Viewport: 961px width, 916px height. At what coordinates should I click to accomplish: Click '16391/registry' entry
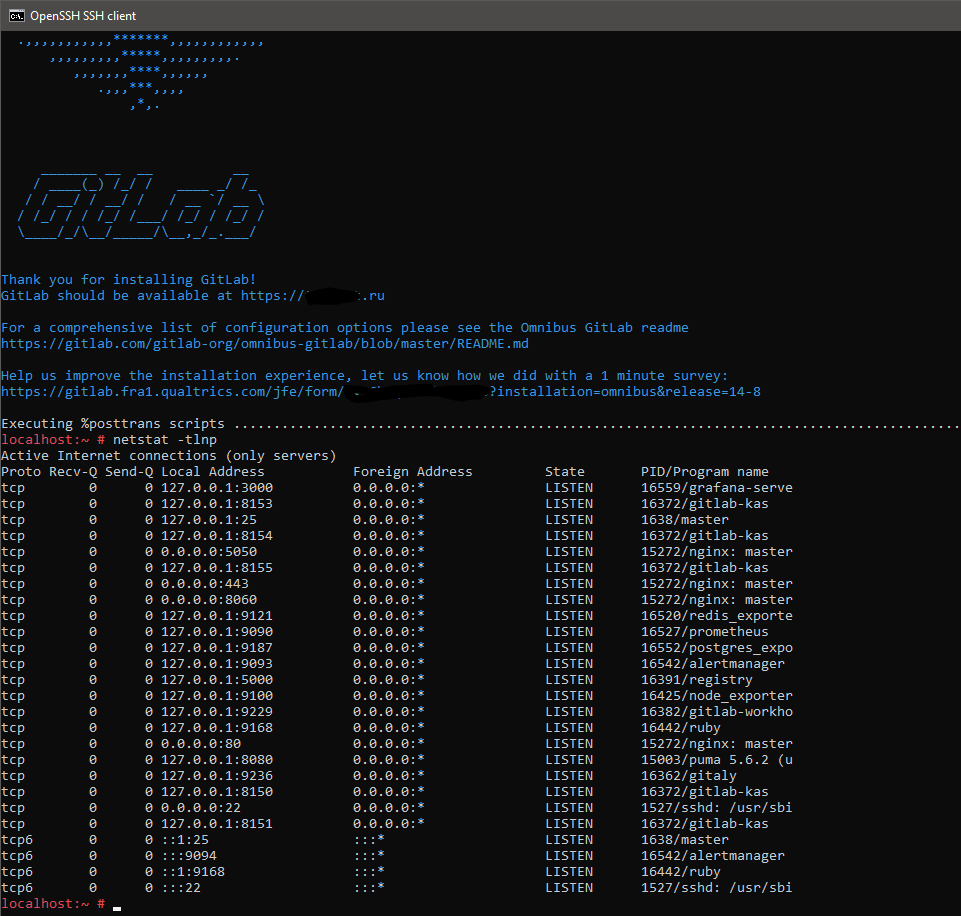coord(696,679)
